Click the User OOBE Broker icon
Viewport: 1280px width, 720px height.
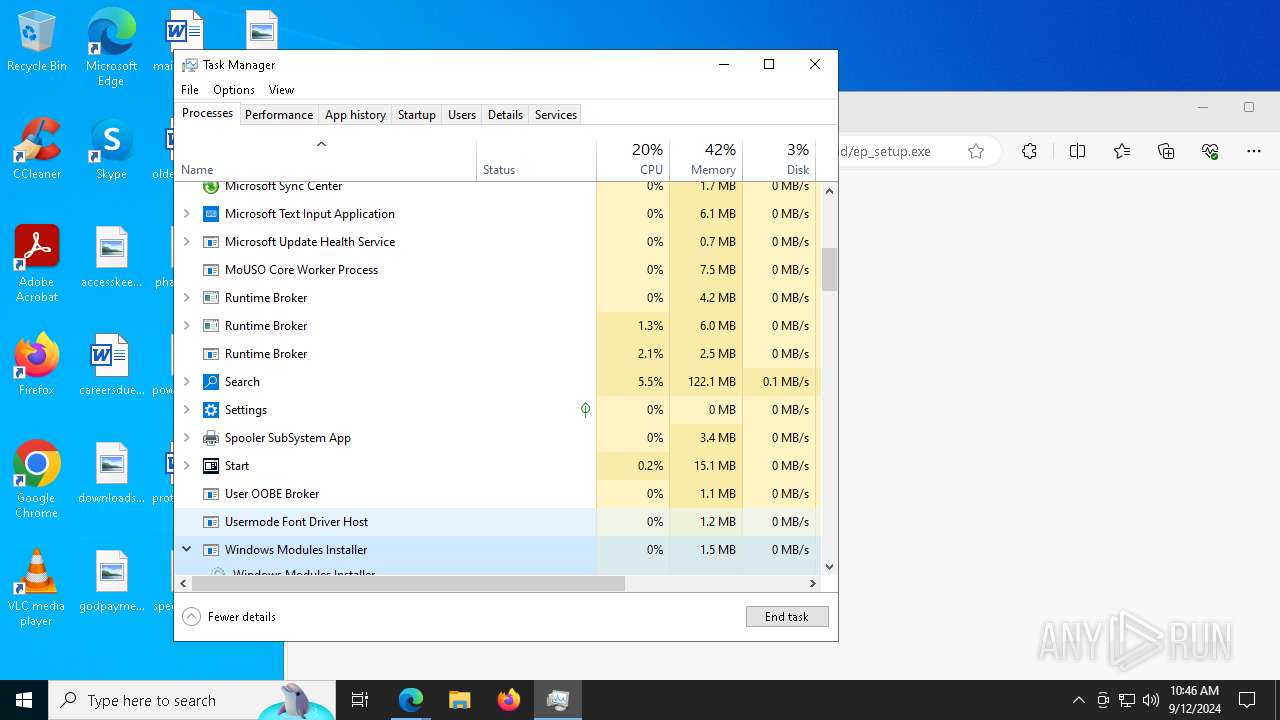[x=210, y=494]
